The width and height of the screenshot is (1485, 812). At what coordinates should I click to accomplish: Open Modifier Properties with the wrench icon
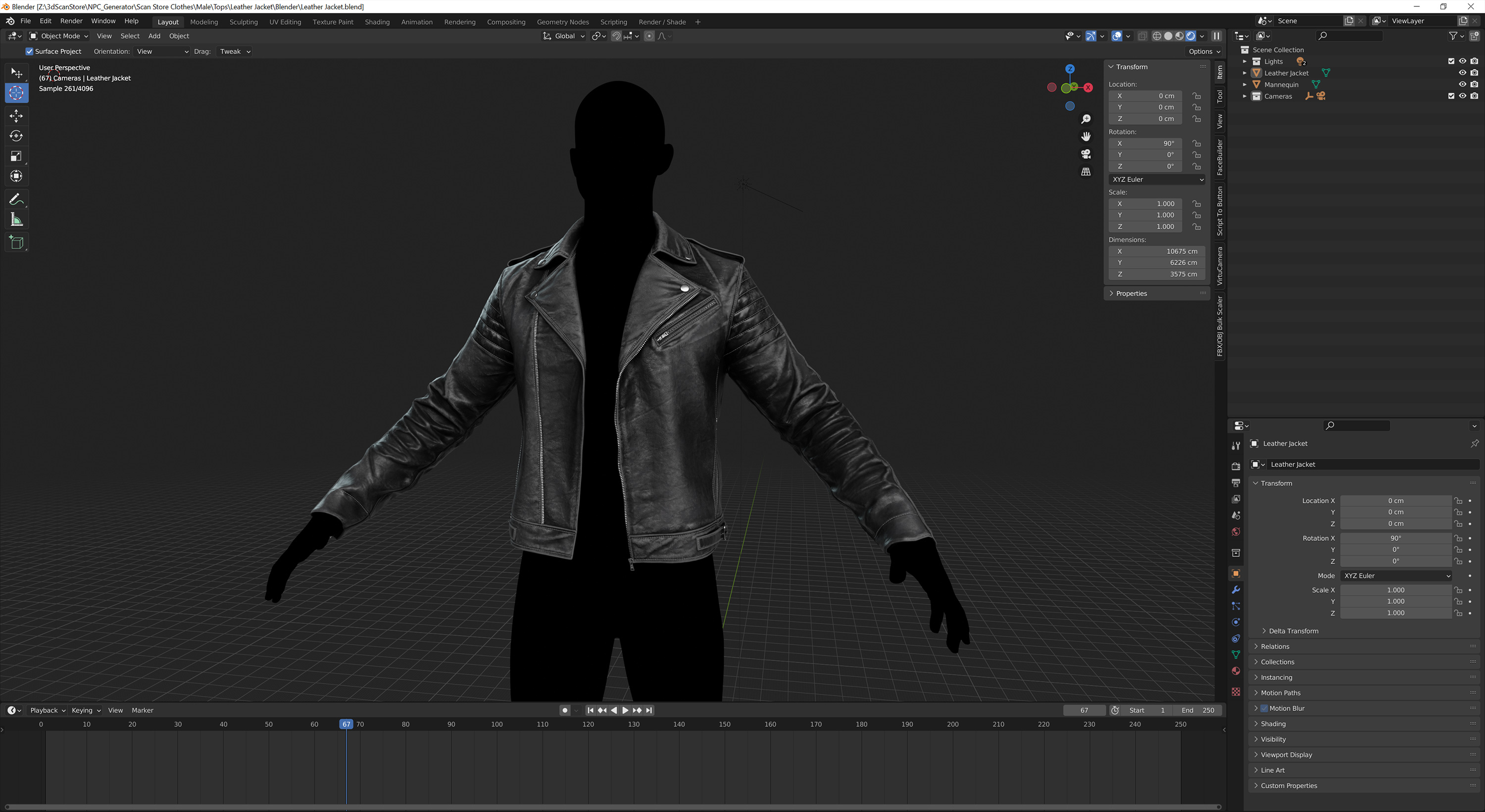(x=1236, y=589)
